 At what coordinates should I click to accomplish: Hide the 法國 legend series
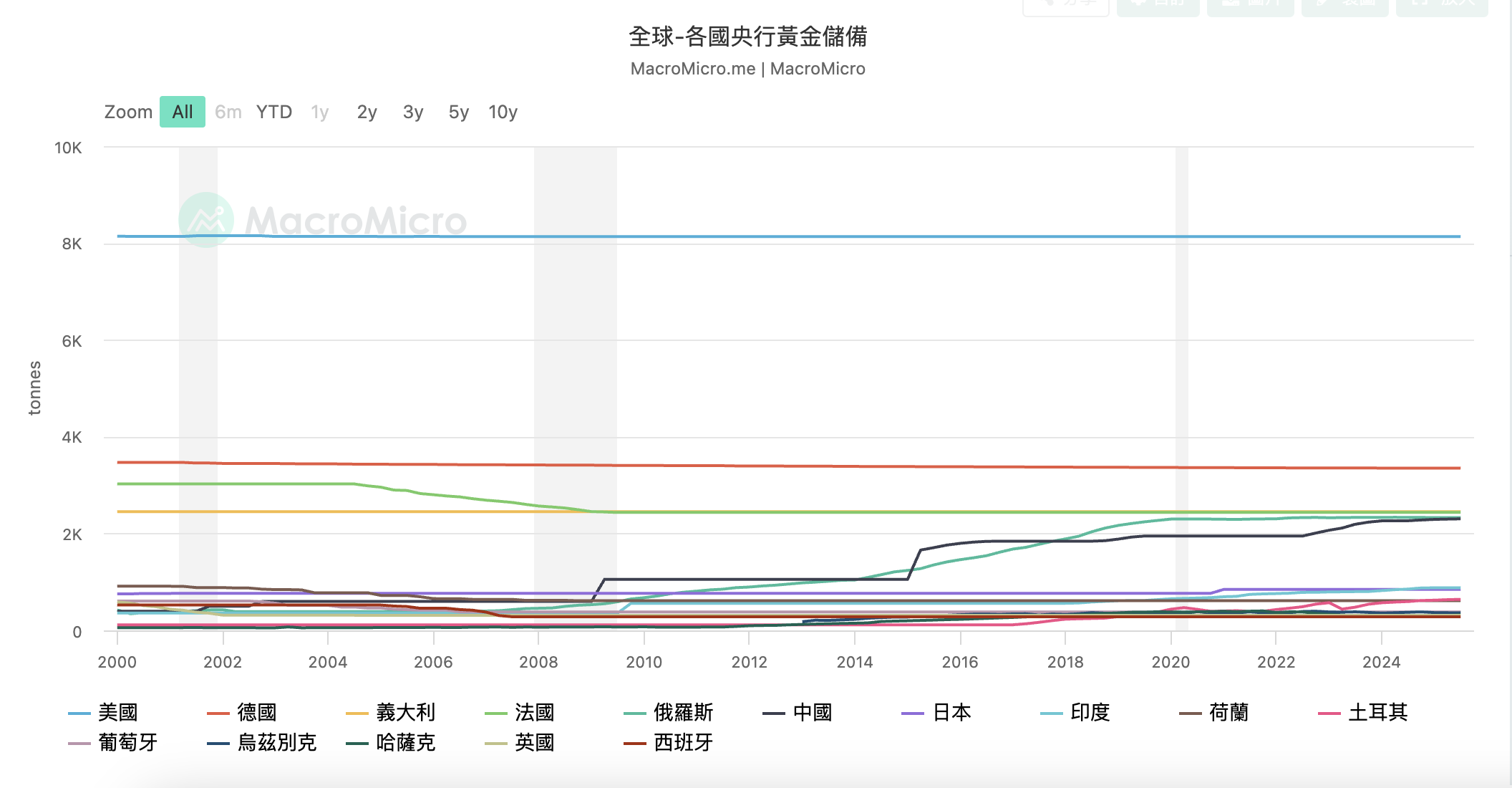(x=520, y=713)
